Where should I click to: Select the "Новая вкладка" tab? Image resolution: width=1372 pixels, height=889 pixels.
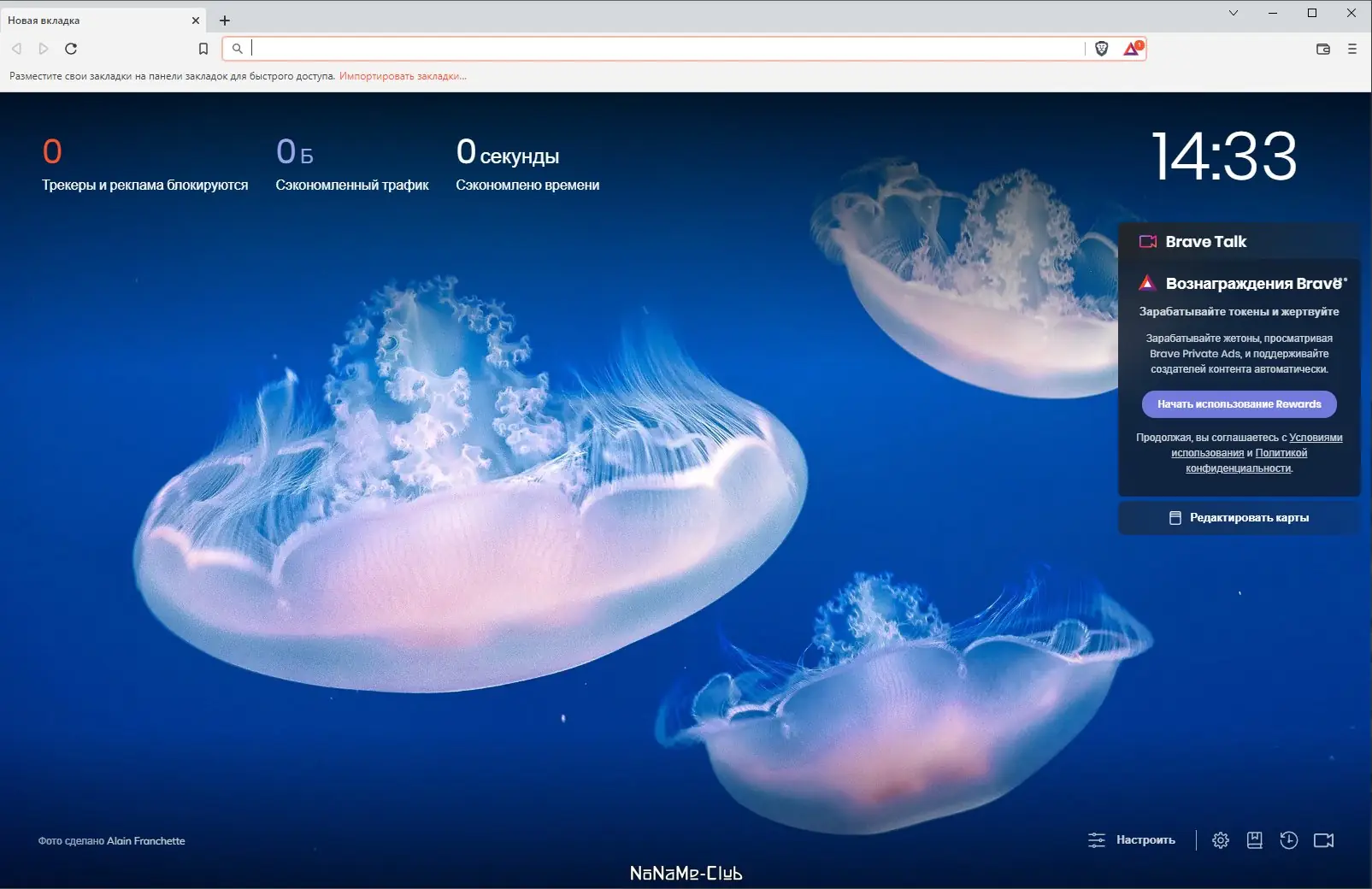click(x=103, y=20)
